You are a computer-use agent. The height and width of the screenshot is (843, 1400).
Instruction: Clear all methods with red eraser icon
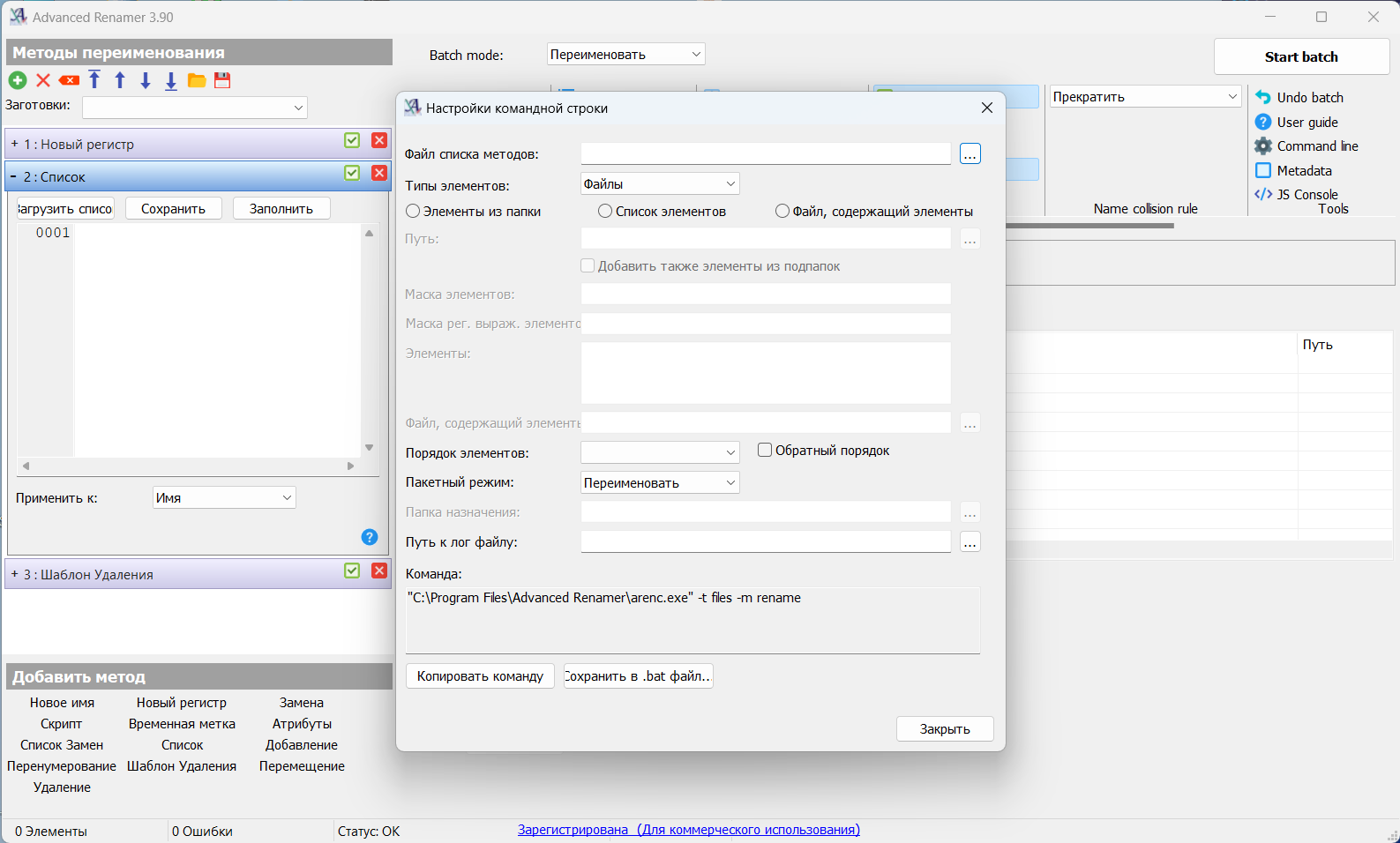coord(69,80)
